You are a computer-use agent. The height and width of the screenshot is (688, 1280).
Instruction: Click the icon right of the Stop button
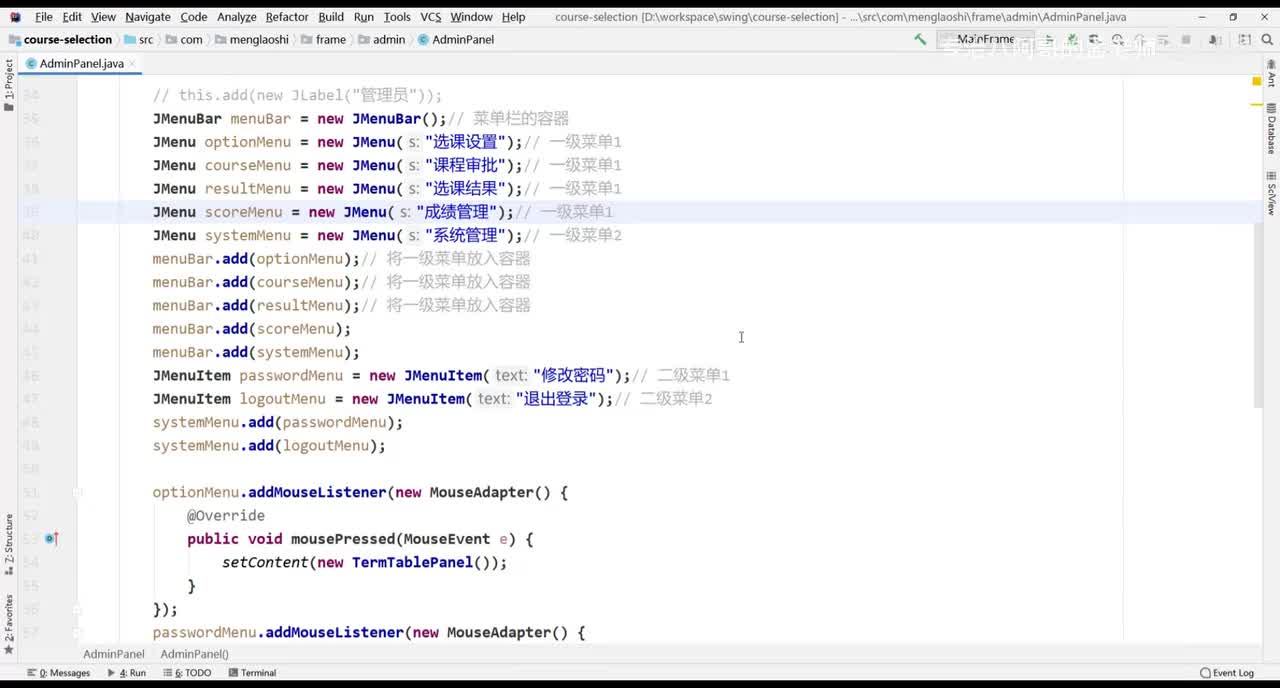(x=1215, y=39)
